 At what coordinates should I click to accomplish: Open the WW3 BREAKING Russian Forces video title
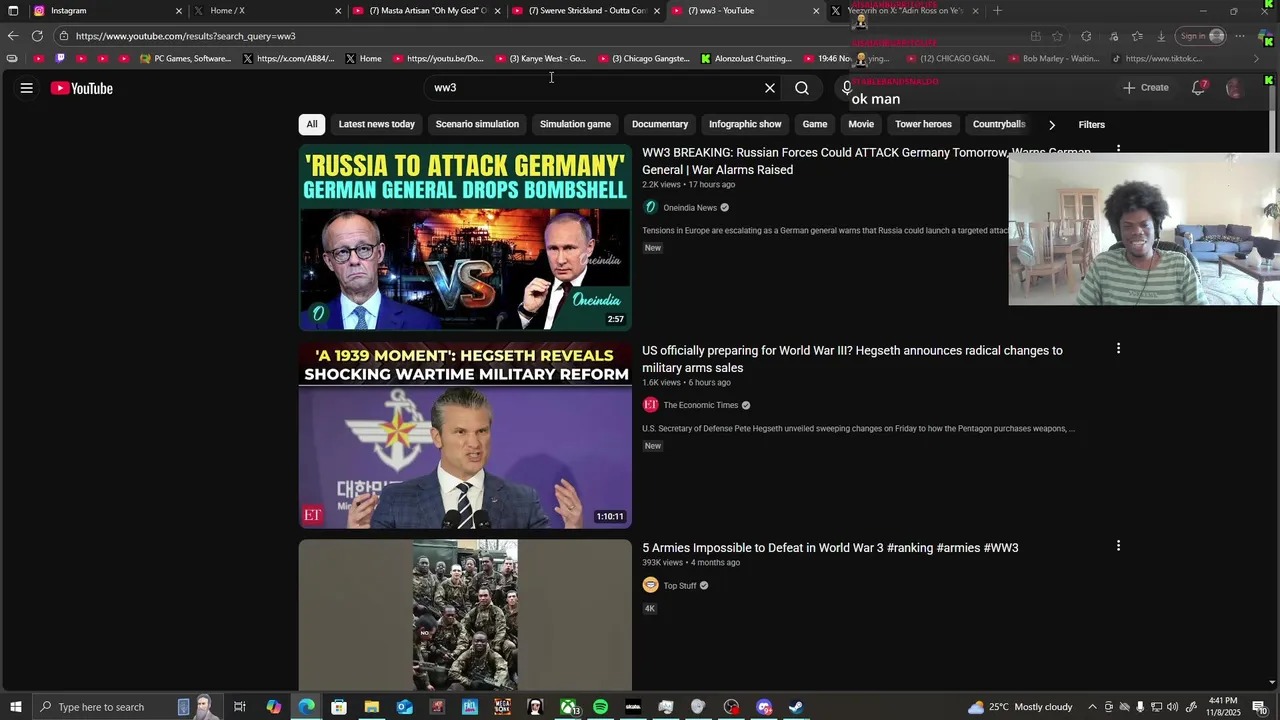click(x=866, y=161)
